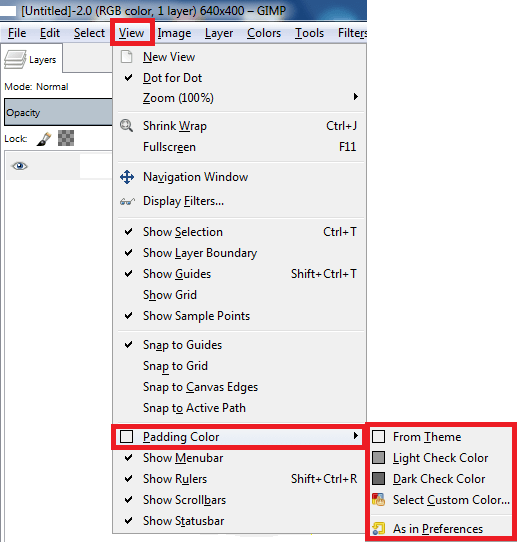Enable Snap to Canvas Edges
Image resolution: width=517 pixels, height=542 pixels.
240,387
